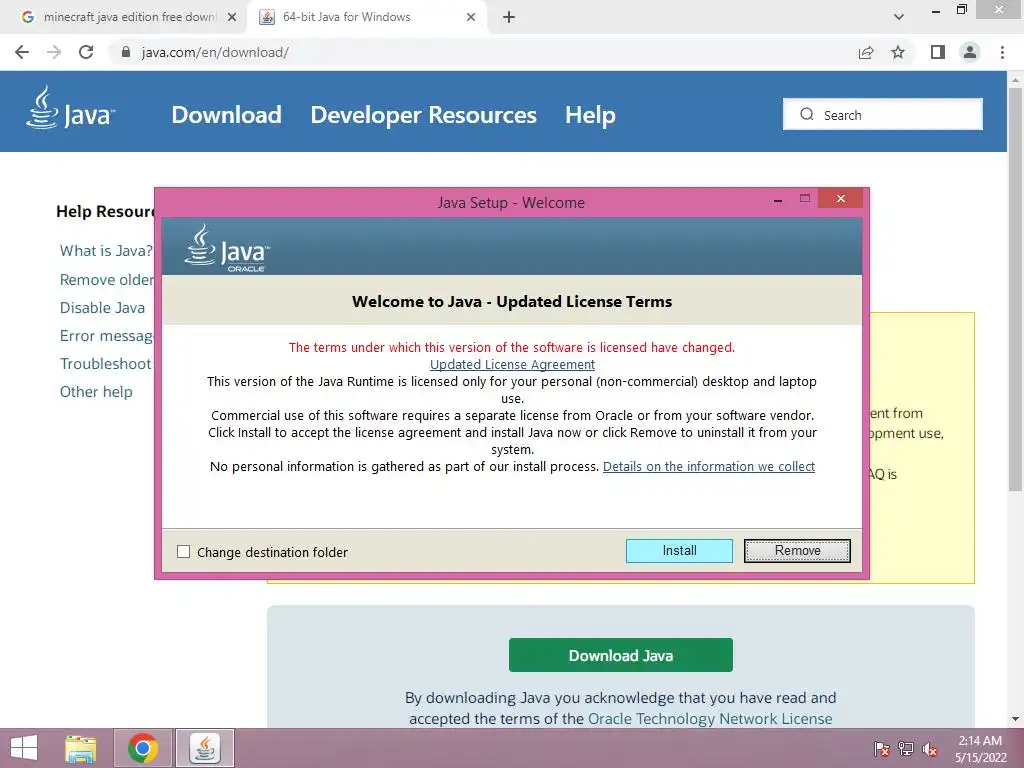Click the search magnifier icon

(807, 114)
